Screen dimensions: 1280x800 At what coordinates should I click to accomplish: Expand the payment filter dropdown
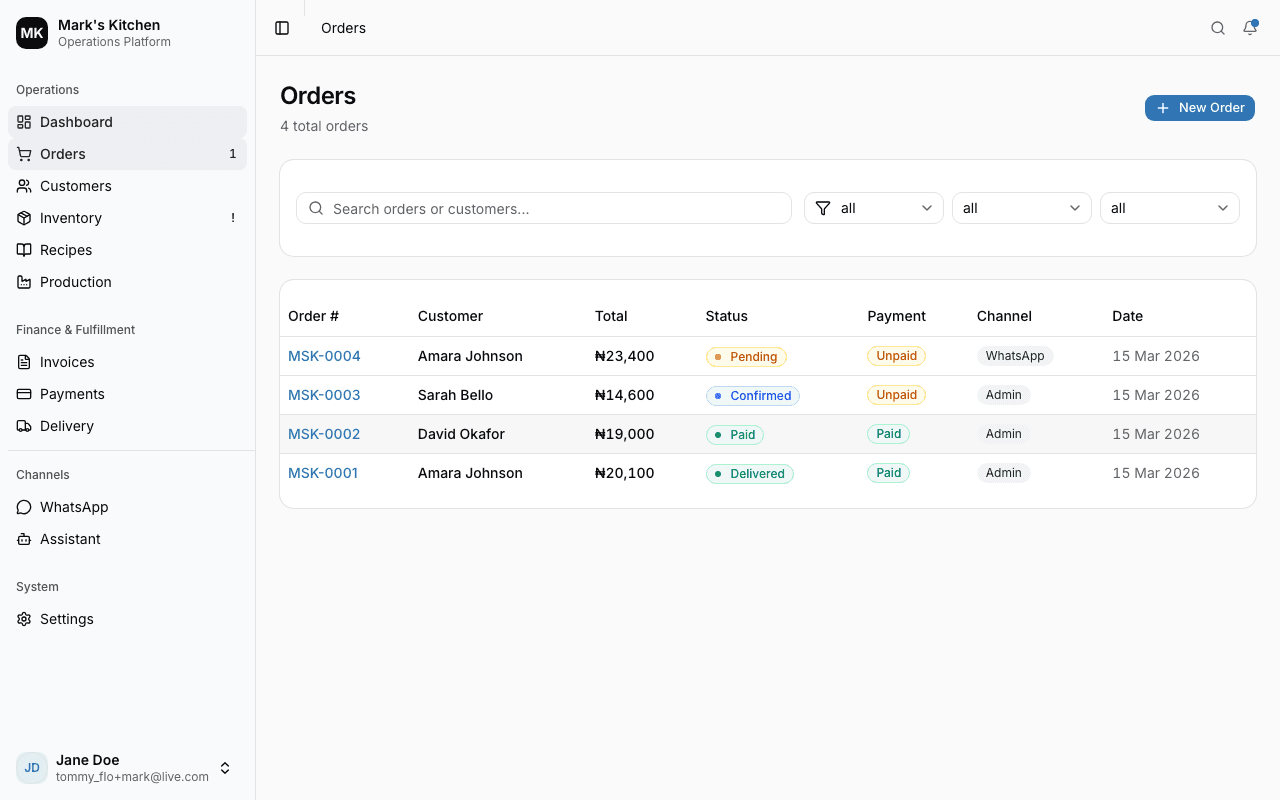[1021, 207]
